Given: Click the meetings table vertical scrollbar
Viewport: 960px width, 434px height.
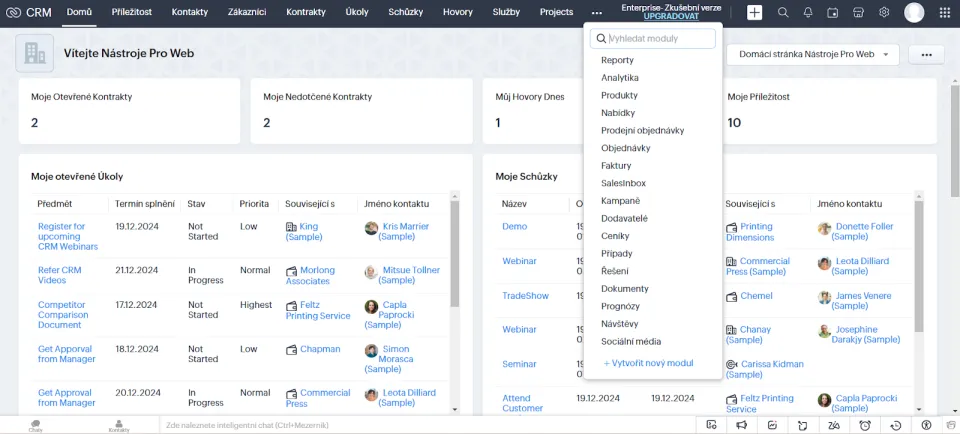Looking at the screenshot, I should 919,266.
